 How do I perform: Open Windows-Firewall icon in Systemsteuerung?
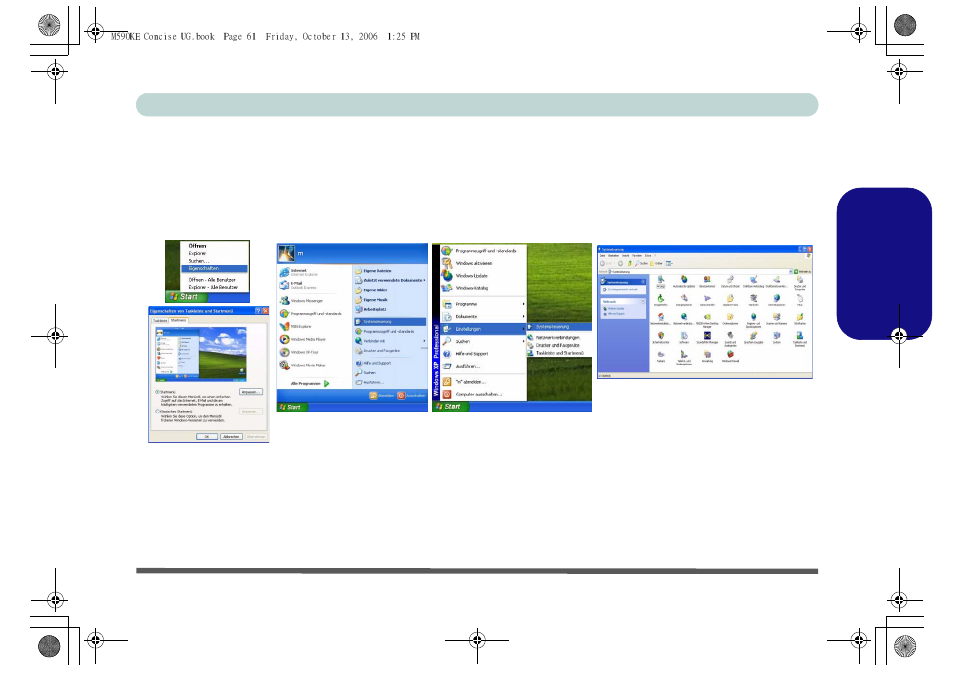point(732,354)
